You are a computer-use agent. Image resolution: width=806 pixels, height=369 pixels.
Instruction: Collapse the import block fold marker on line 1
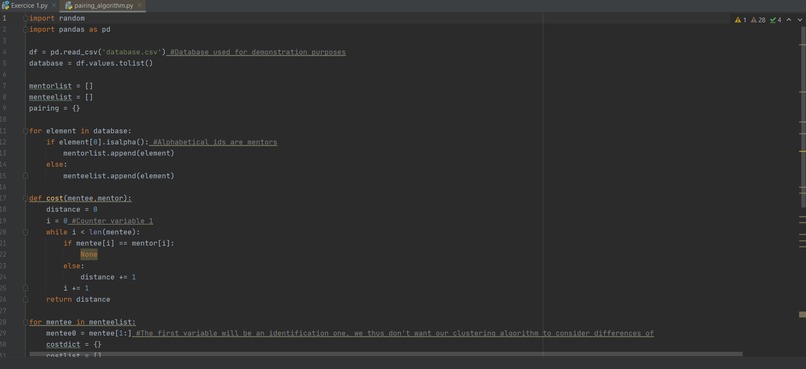(25, 19)
